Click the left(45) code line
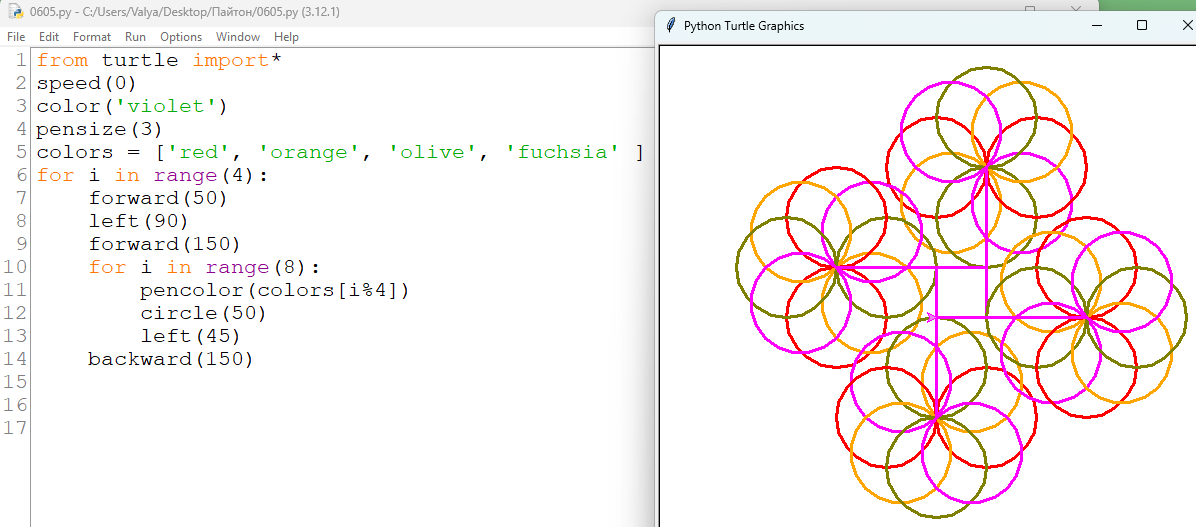This screenshot has width=1196, height=527. pos(190,336)
